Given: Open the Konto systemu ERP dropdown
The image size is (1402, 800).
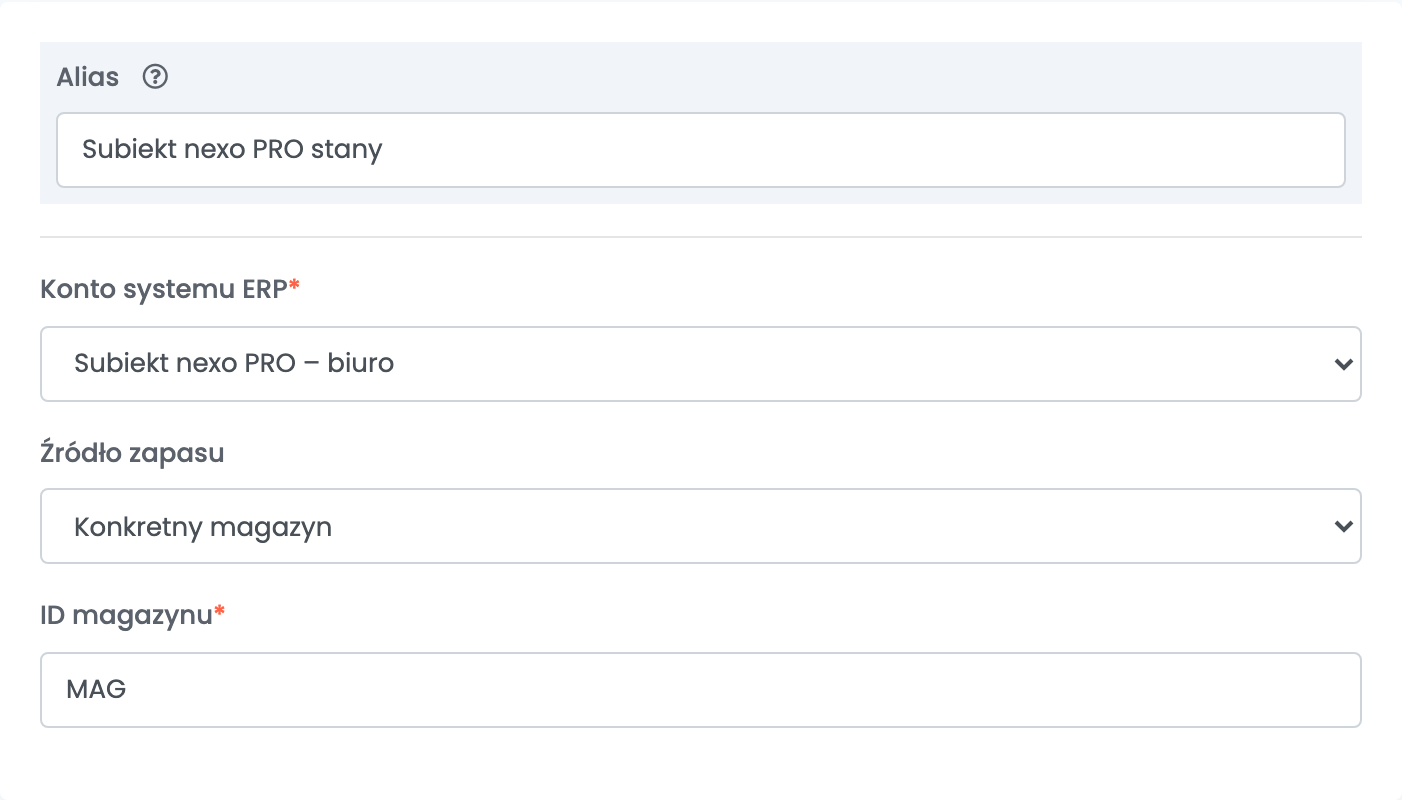Looking at the screenshot, I should 701,364.
